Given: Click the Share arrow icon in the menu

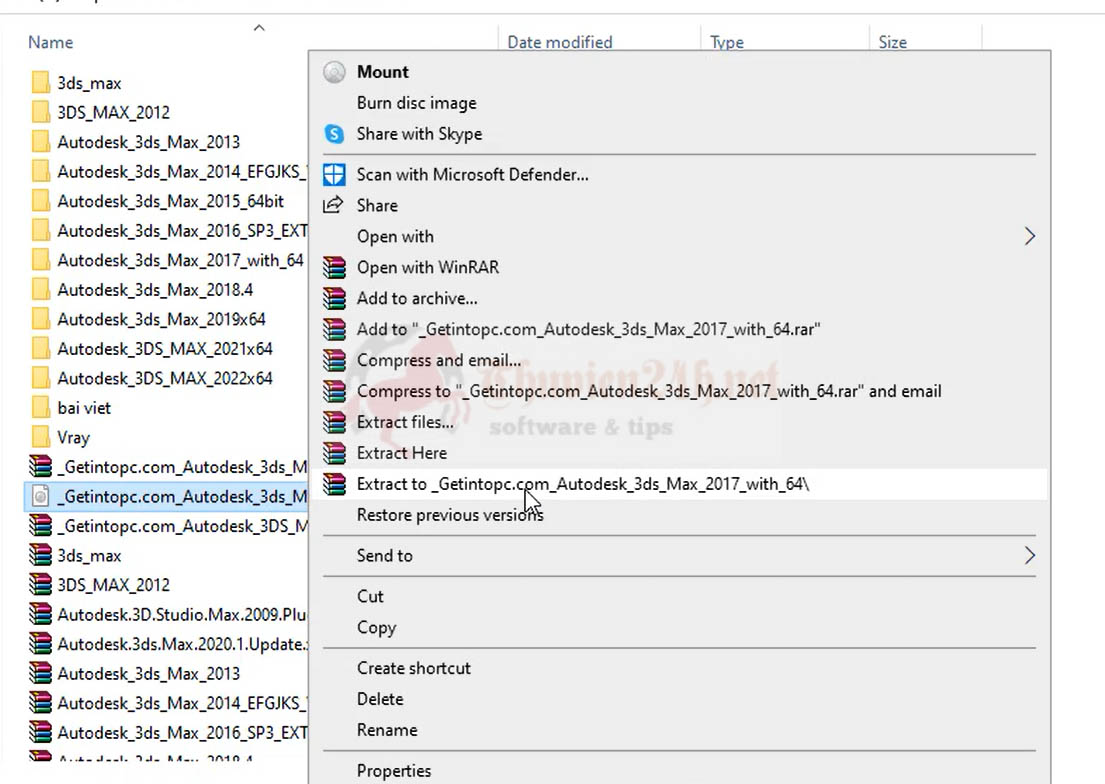Looking at the screenshot, I should point(334,205).
